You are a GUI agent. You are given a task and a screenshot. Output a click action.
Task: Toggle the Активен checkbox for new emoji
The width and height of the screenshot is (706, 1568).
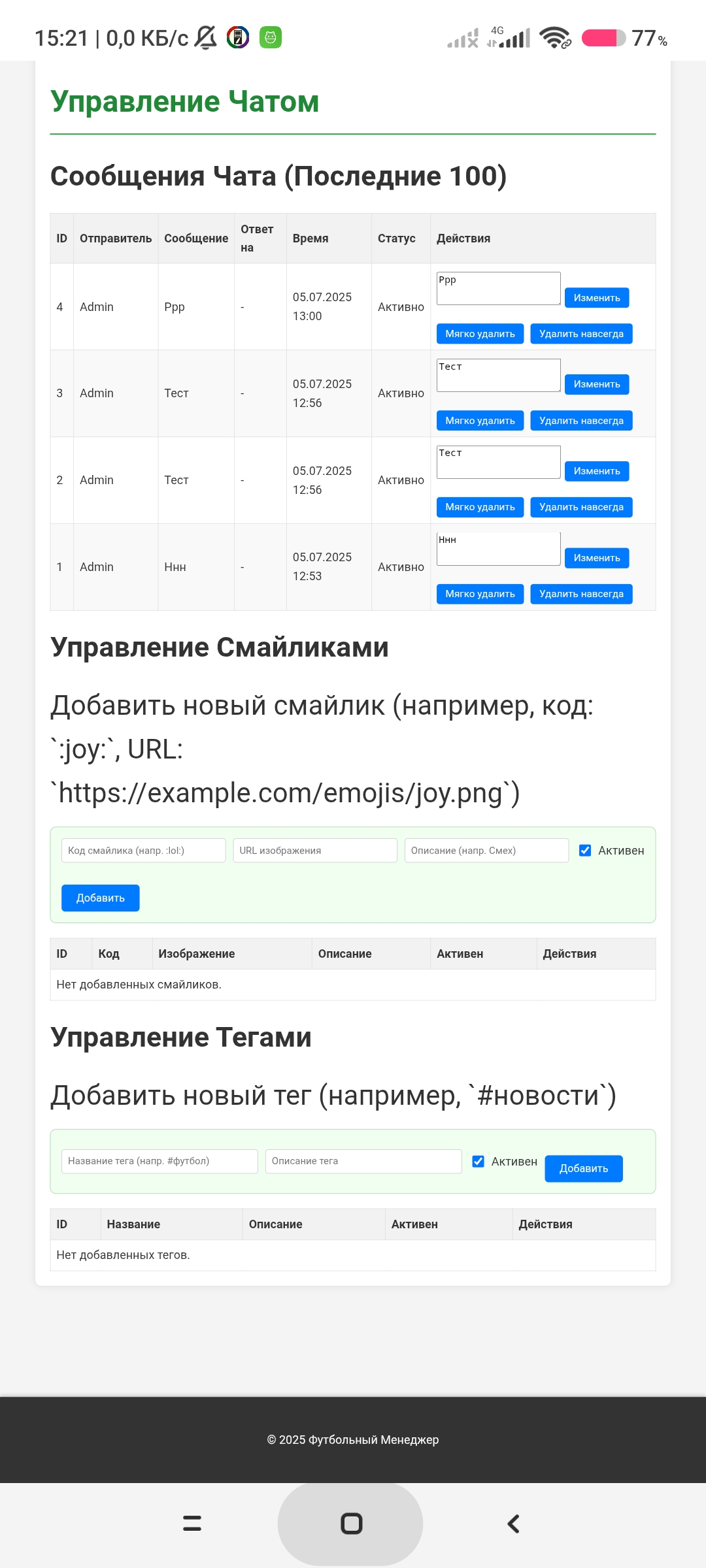[x=585, y=850]
